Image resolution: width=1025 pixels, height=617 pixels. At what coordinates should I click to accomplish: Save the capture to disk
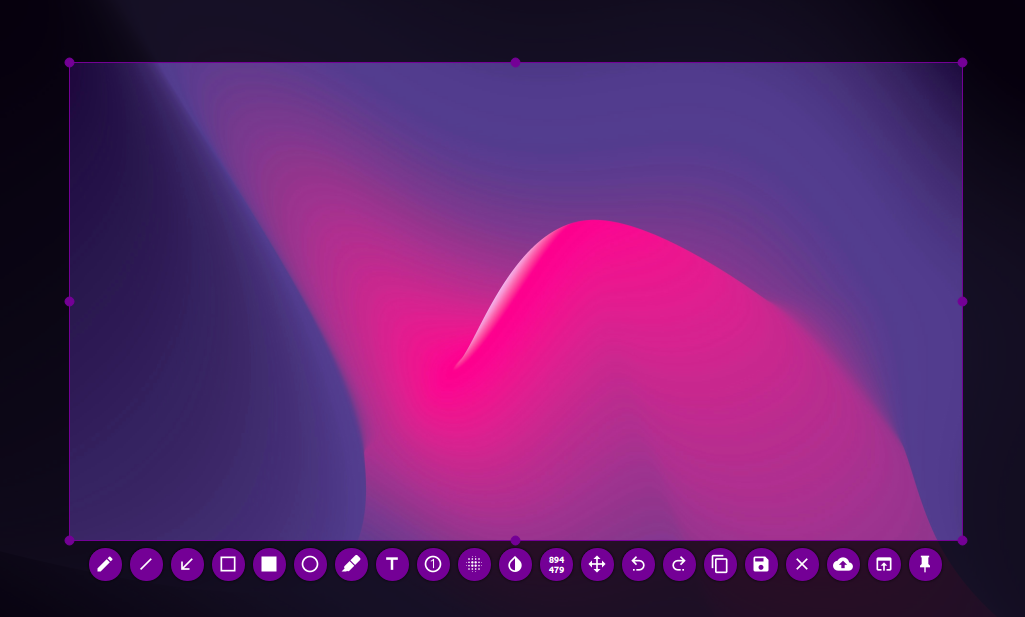pos(762,564)
